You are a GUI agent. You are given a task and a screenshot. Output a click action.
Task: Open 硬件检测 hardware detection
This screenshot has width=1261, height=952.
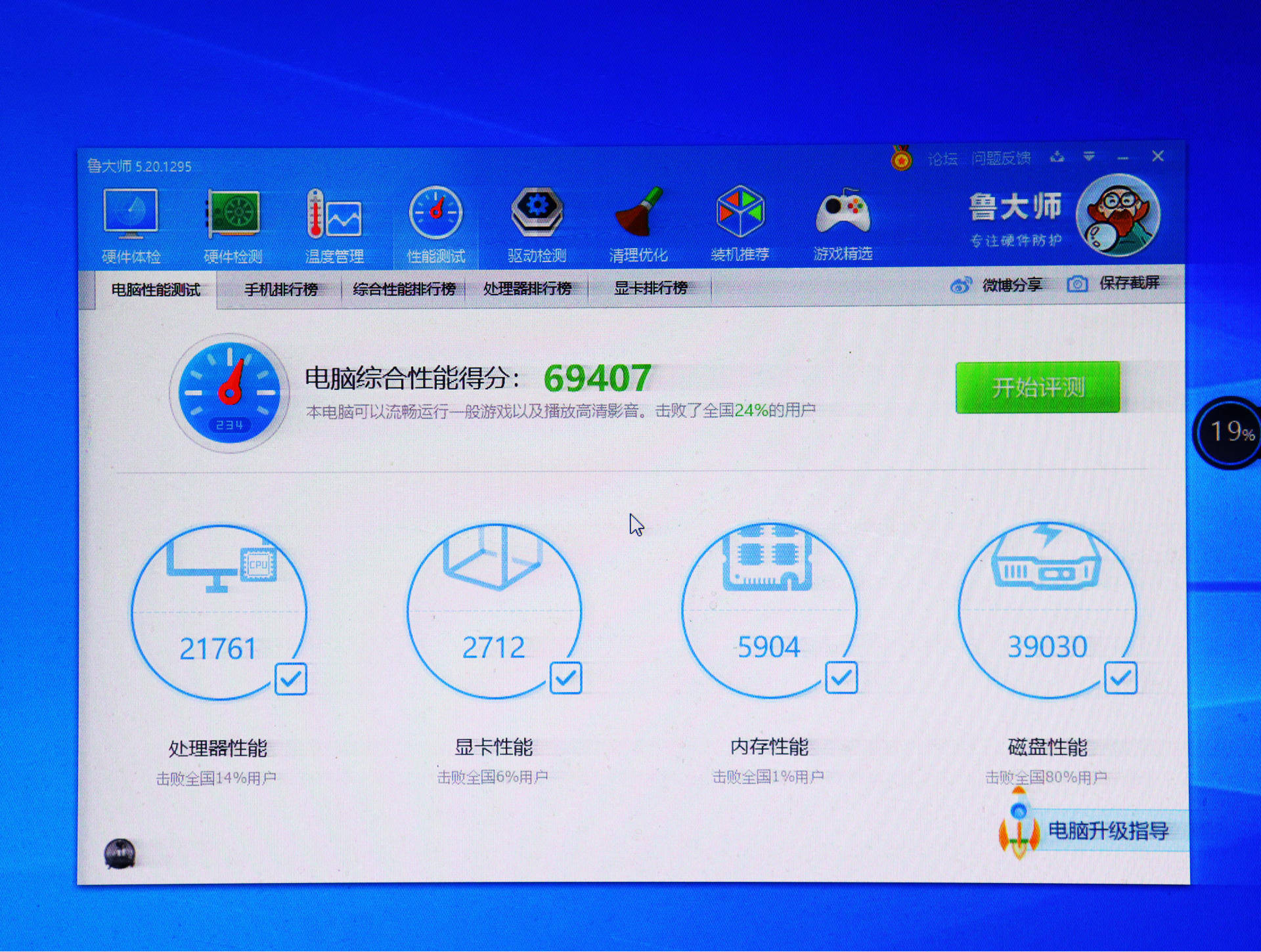point(233,226)
